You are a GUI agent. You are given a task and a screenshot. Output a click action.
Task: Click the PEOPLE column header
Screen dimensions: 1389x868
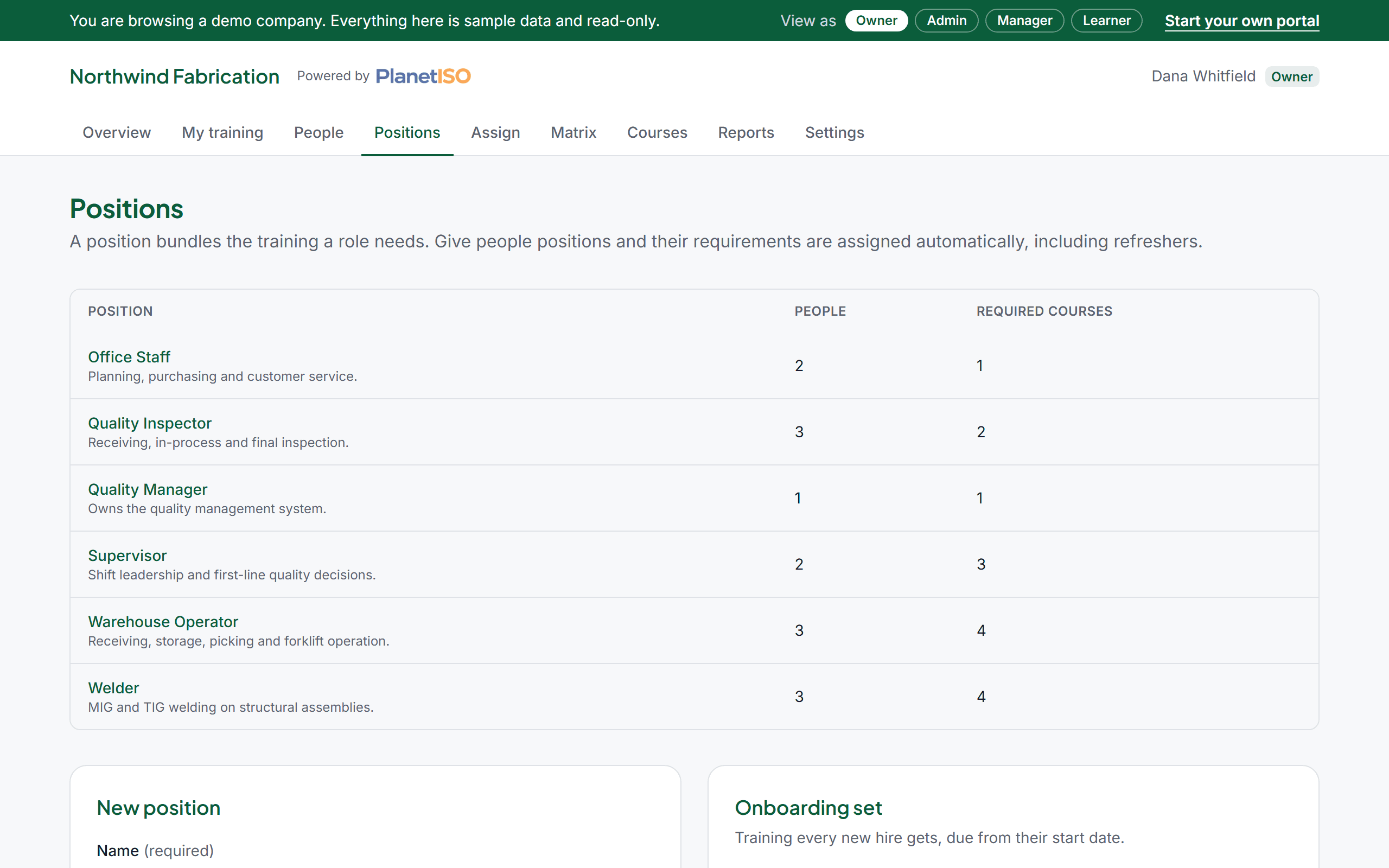(x=820, y=311)
